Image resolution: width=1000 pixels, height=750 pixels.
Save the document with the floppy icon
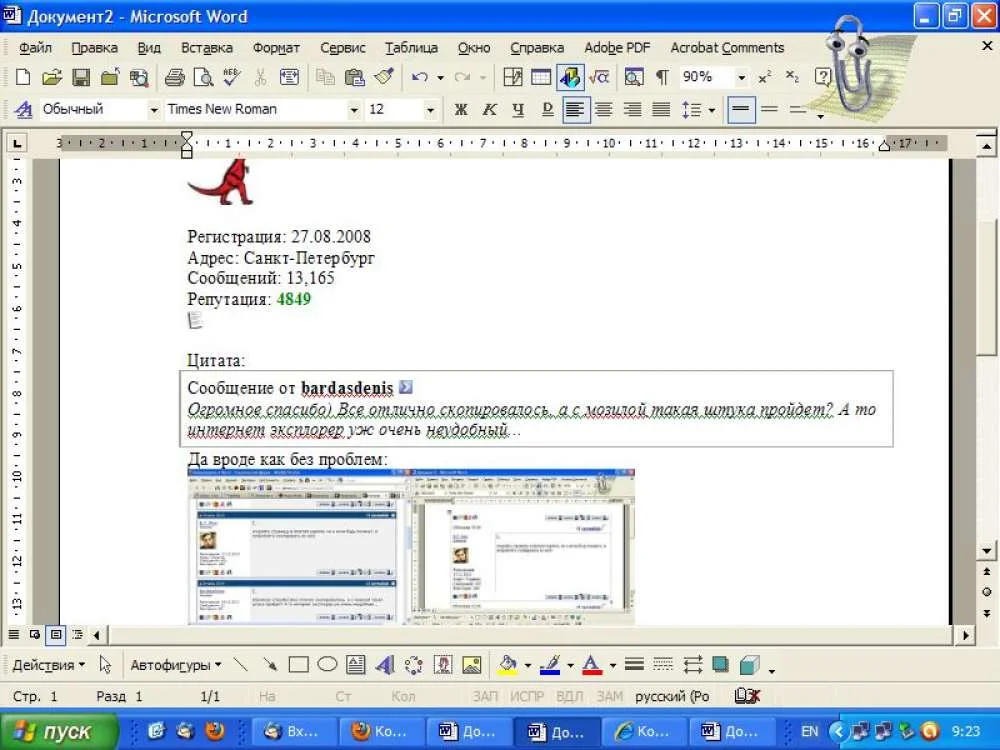pyautogui.click(x=81, y=77)
